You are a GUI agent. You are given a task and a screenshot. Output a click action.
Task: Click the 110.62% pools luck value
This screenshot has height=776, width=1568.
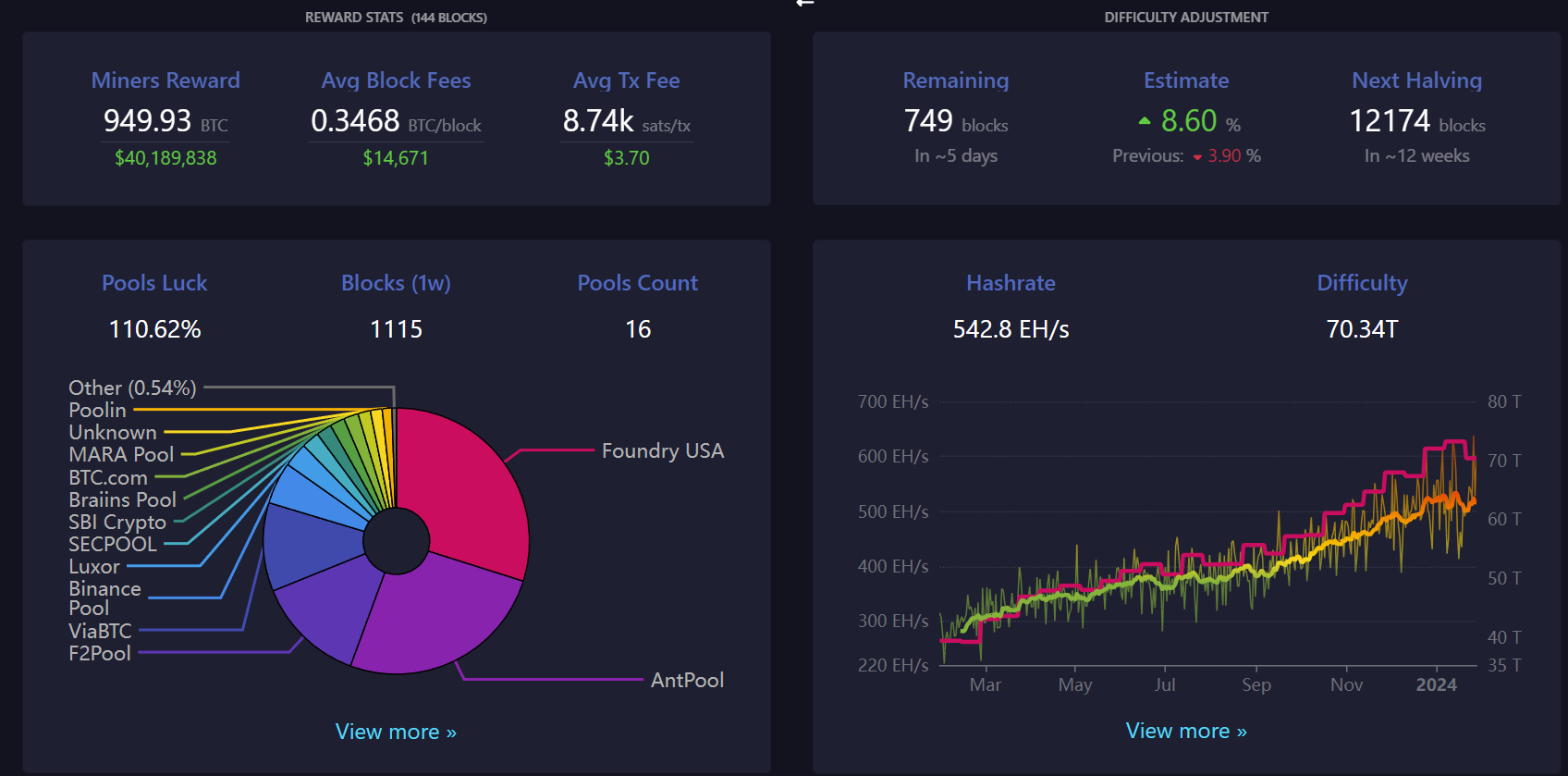pyautogui.click(x=154, y=329)
